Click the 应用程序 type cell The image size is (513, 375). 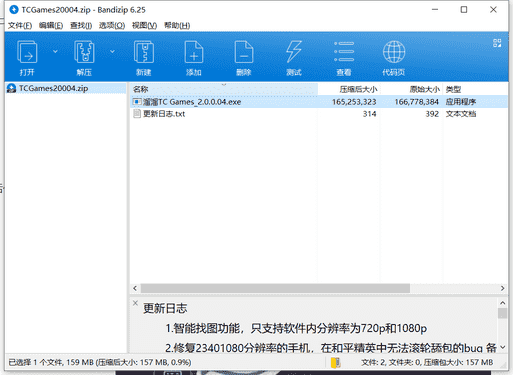pyautogui.click(x=461, y=102)
